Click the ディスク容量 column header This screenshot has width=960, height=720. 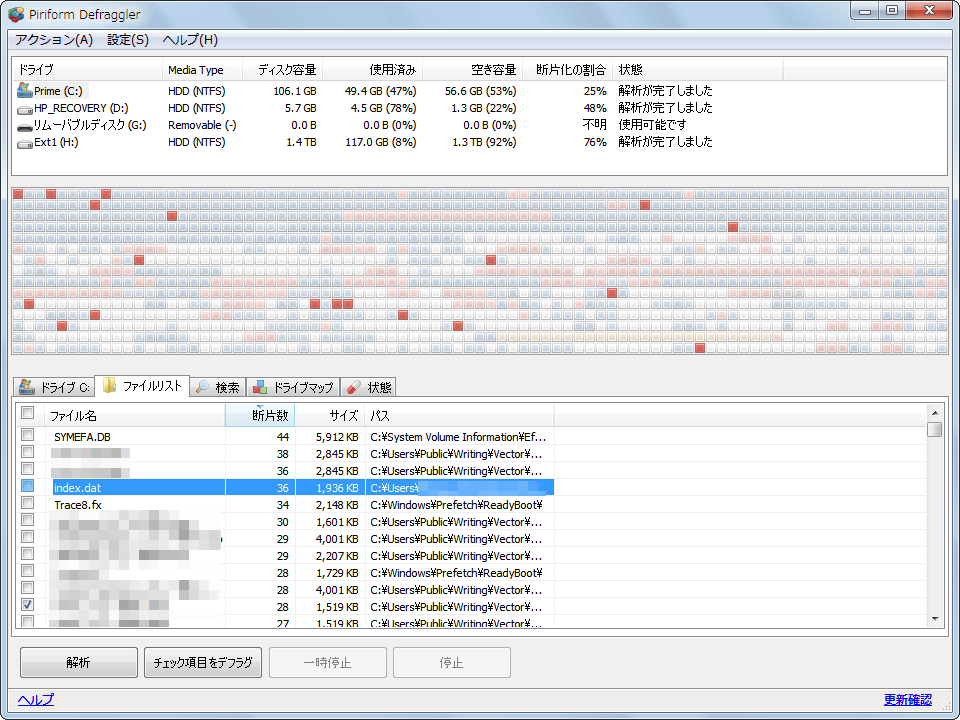(x=283, y=70)
